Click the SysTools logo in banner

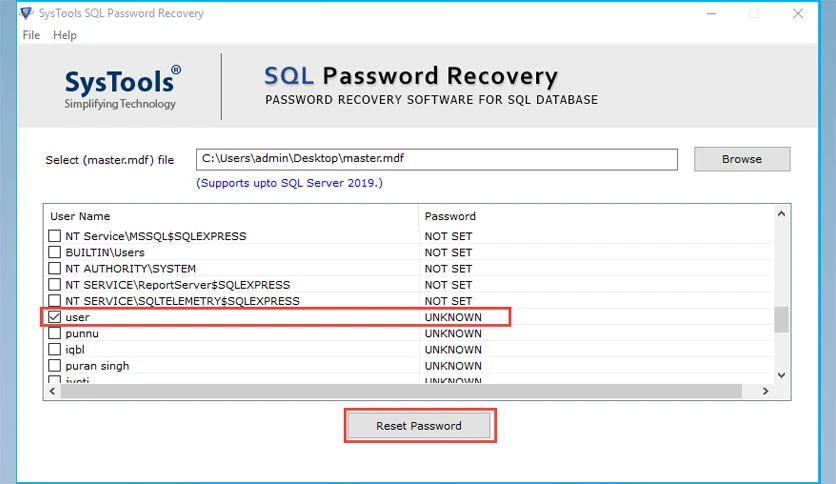point(122,88)
